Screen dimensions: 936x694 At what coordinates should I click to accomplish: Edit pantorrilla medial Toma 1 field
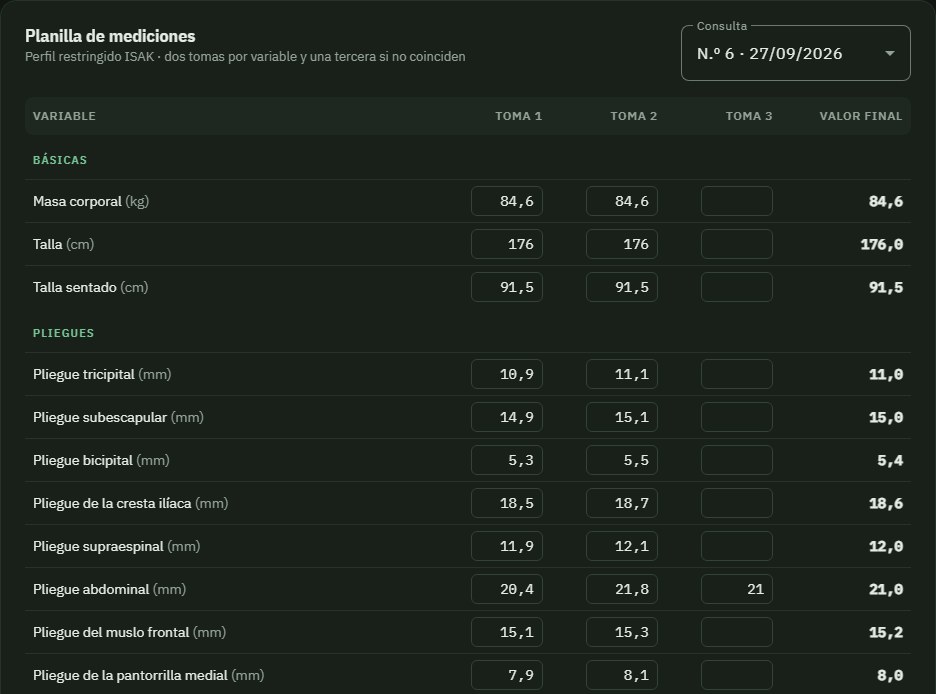507,675
